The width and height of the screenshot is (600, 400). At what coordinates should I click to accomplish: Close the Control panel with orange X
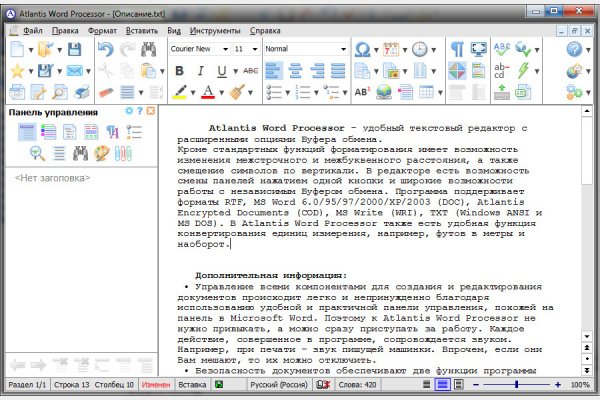pyautogui.click(x=151, y=111)
